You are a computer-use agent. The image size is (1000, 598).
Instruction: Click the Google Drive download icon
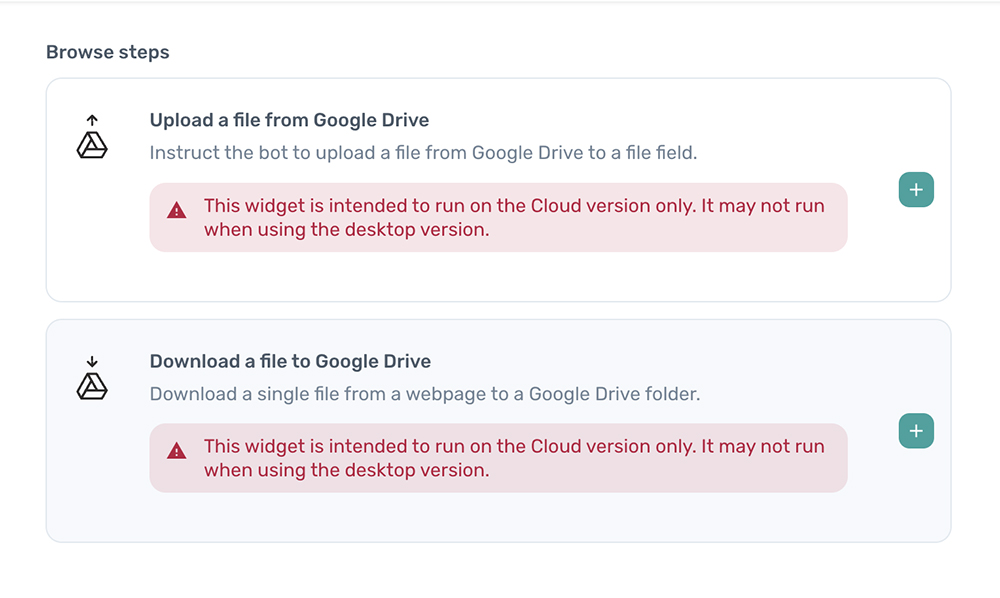tap(91, 377)
